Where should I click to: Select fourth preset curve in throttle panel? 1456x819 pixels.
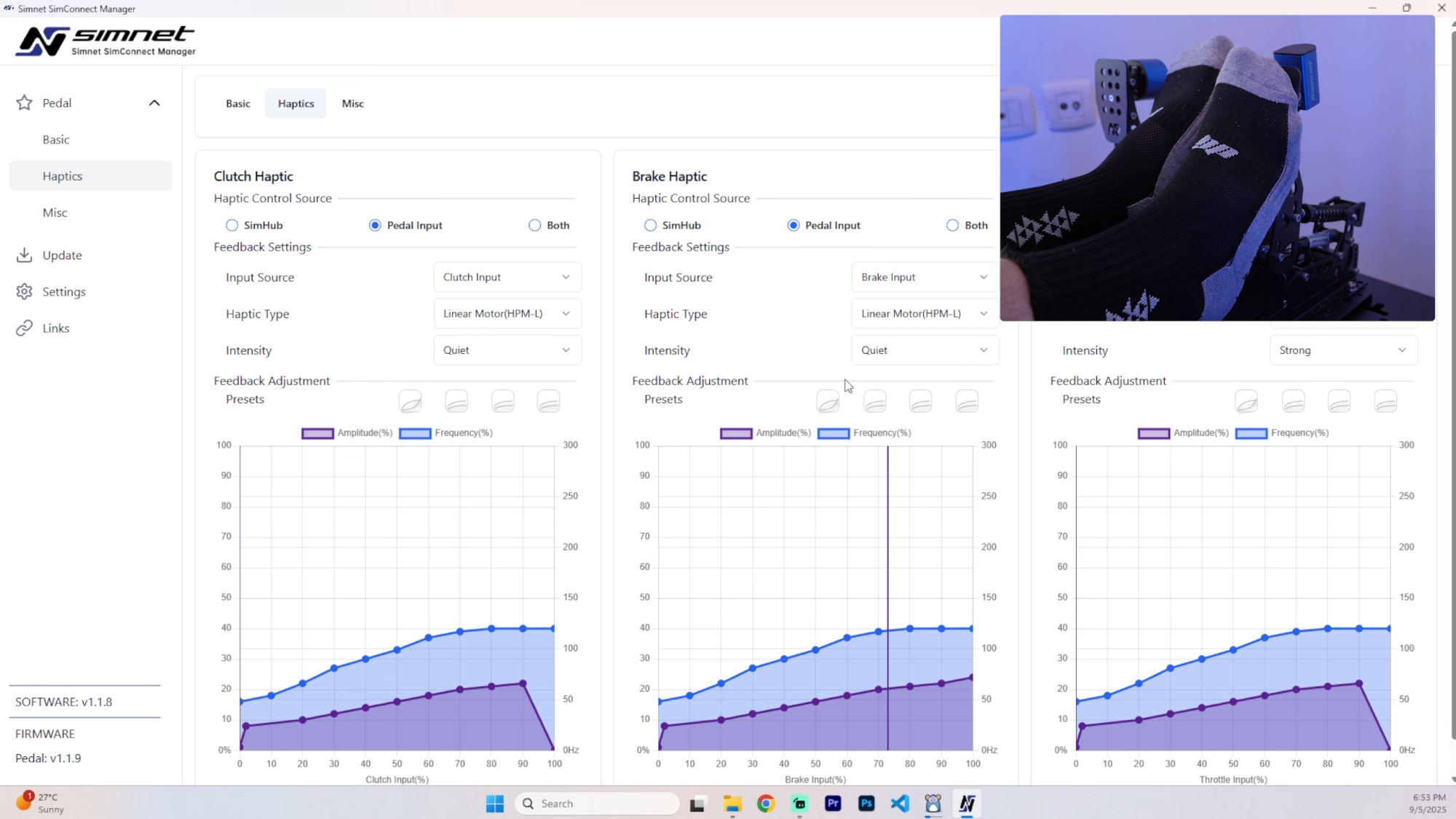click(1385, 401)
